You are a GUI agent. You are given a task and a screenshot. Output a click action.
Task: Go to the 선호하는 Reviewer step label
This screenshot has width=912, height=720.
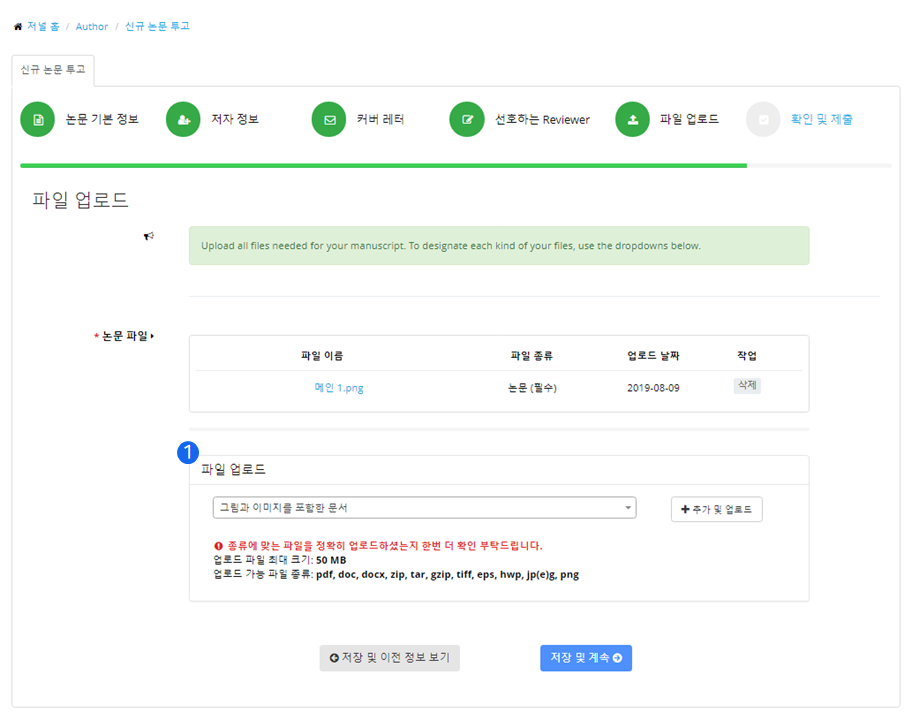click(542, 119)
